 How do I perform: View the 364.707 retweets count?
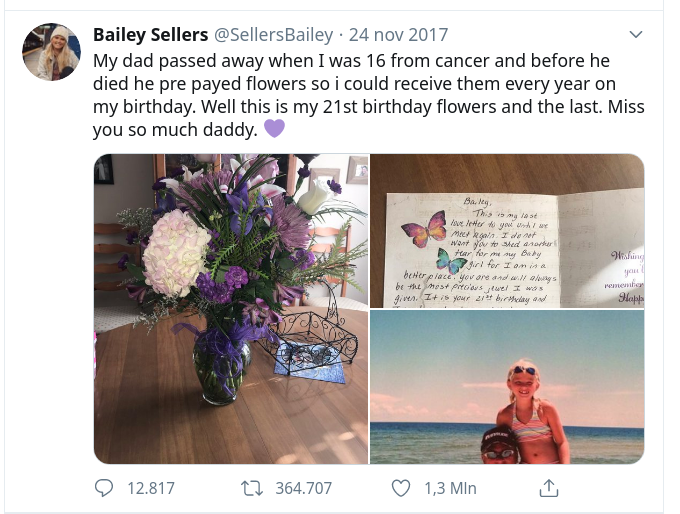click(x=303, y=488)
